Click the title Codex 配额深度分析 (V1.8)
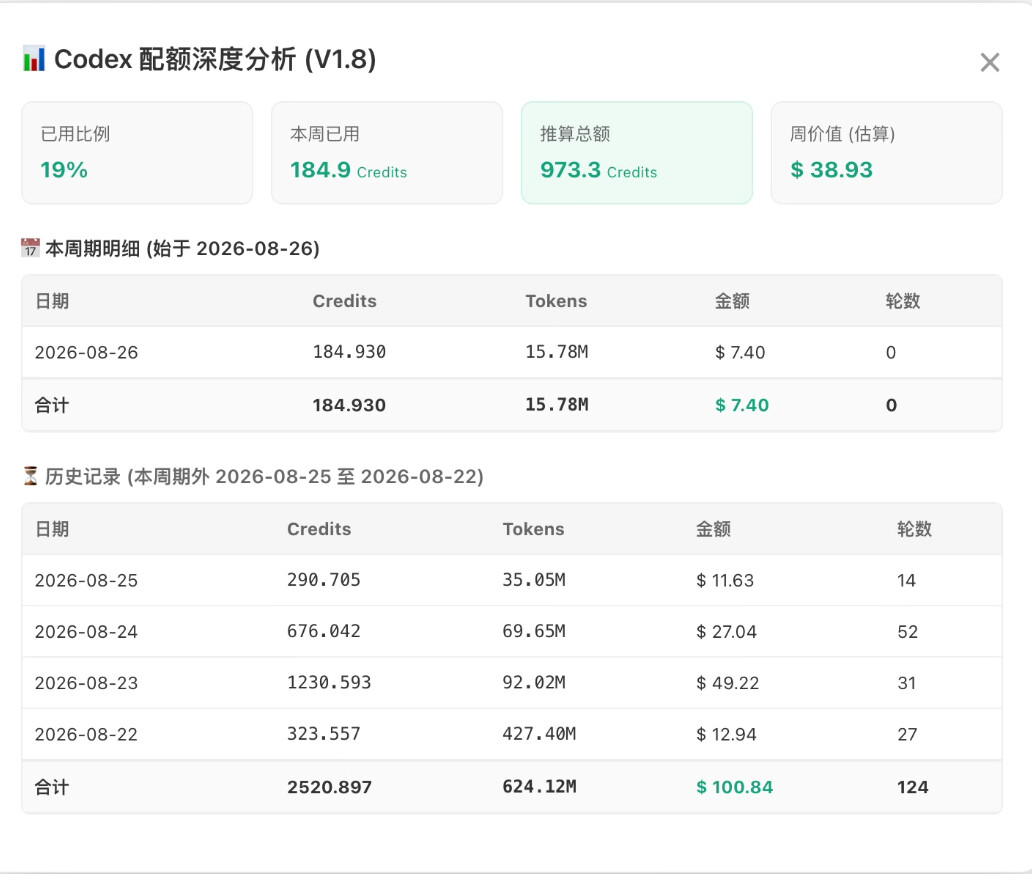The width and height of the screenshot is (1032, 874). [x=215, y=59]
